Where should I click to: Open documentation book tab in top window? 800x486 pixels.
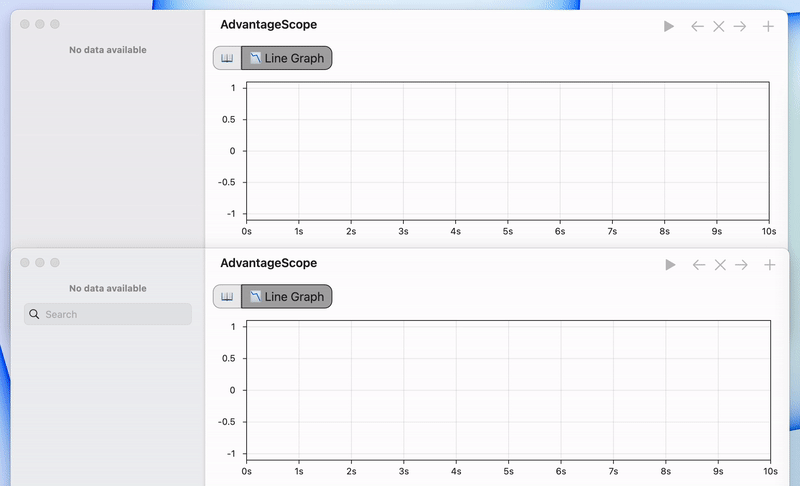227,58
